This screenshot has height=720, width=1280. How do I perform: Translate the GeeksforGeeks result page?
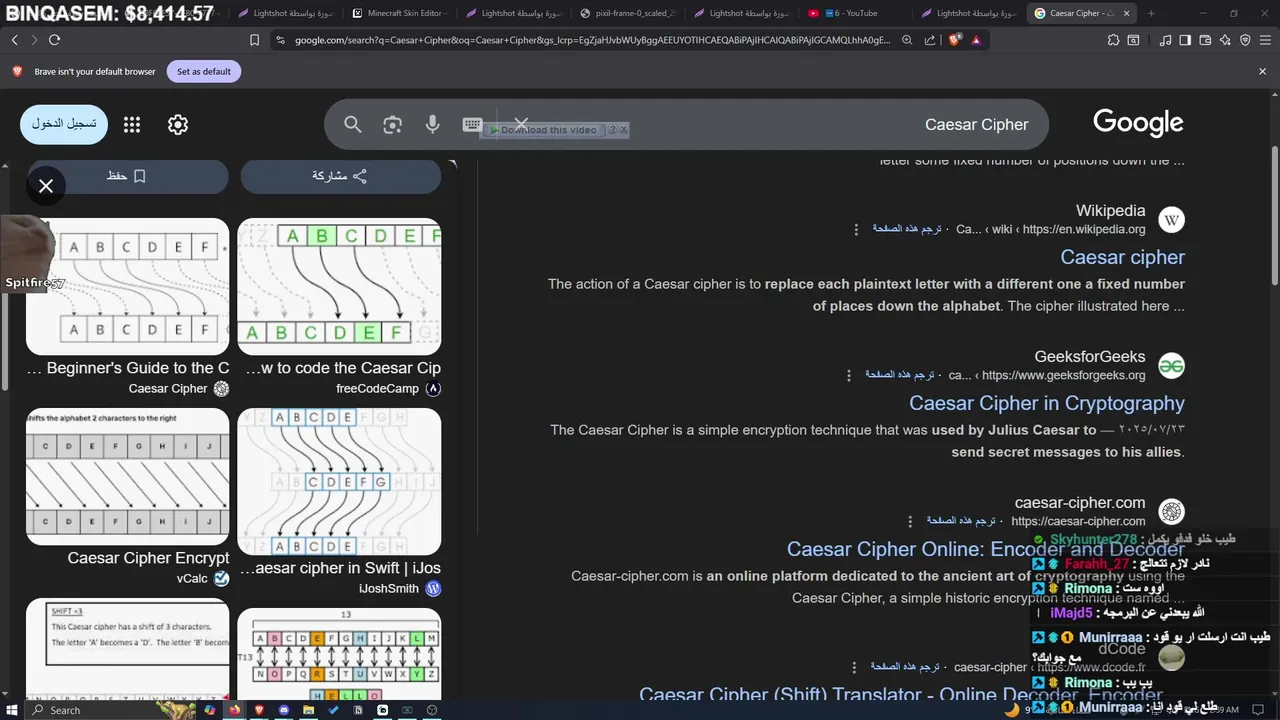click(899, 375)
